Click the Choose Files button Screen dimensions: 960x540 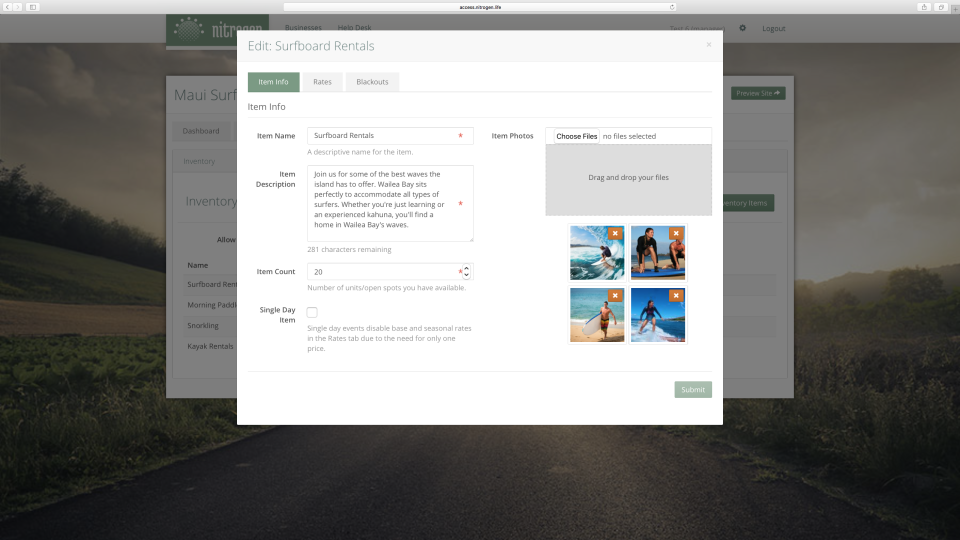coord(576,136)
